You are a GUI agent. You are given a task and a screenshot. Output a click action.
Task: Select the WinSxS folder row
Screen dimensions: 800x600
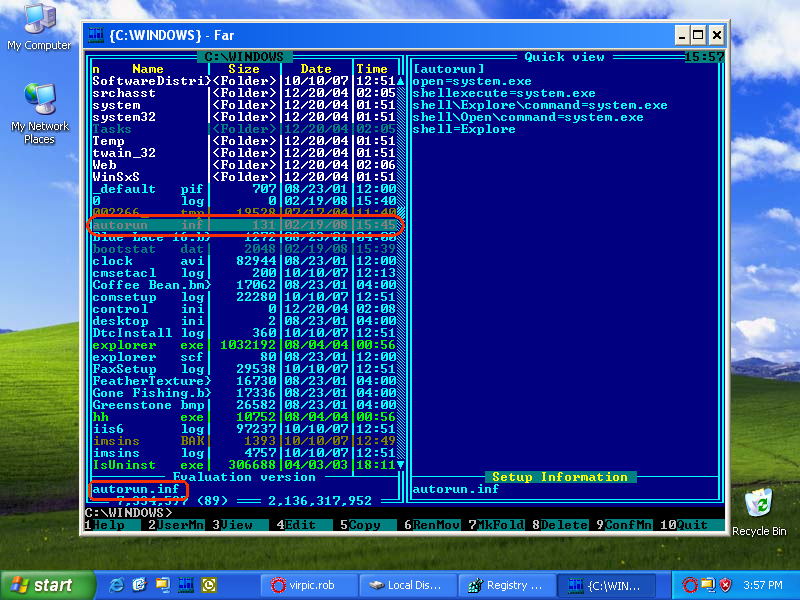[x=244, y=177]
